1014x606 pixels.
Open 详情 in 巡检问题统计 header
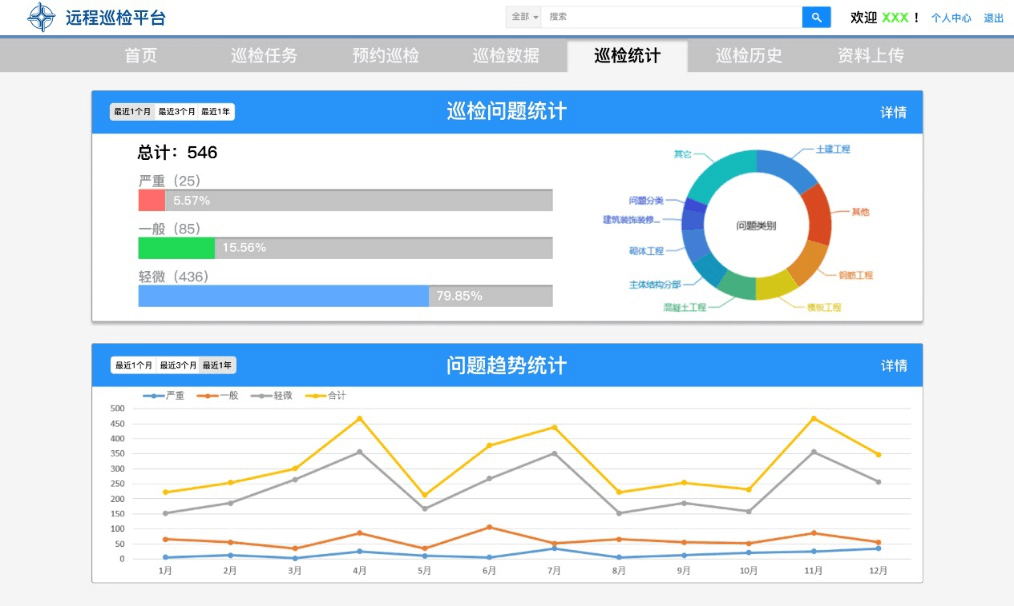pyautogui.click(x=893, y=112)
